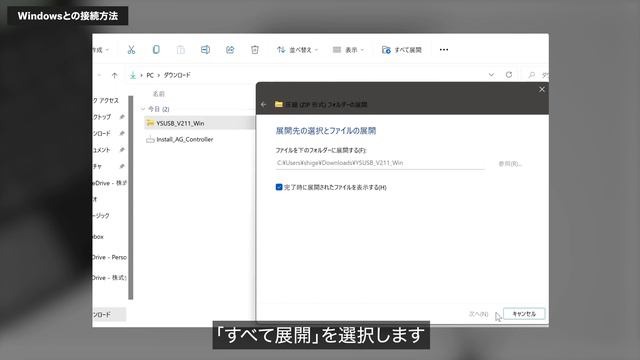Click the Refresh icon beside address bar
The width and height of the screenshot is (640, 360).
coord(509,75)
